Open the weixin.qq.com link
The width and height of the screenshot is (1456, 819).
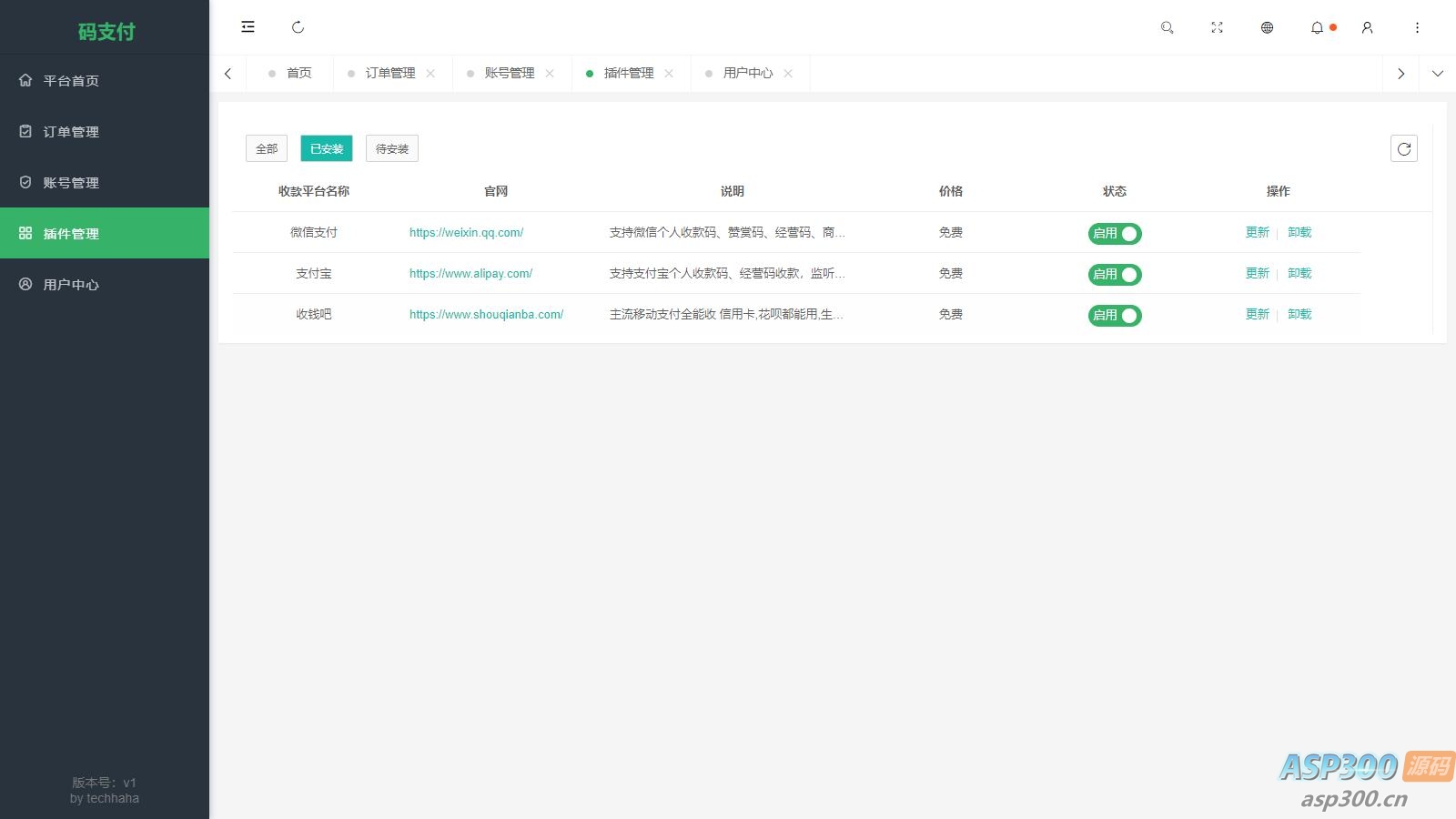[x=466, y=232]
